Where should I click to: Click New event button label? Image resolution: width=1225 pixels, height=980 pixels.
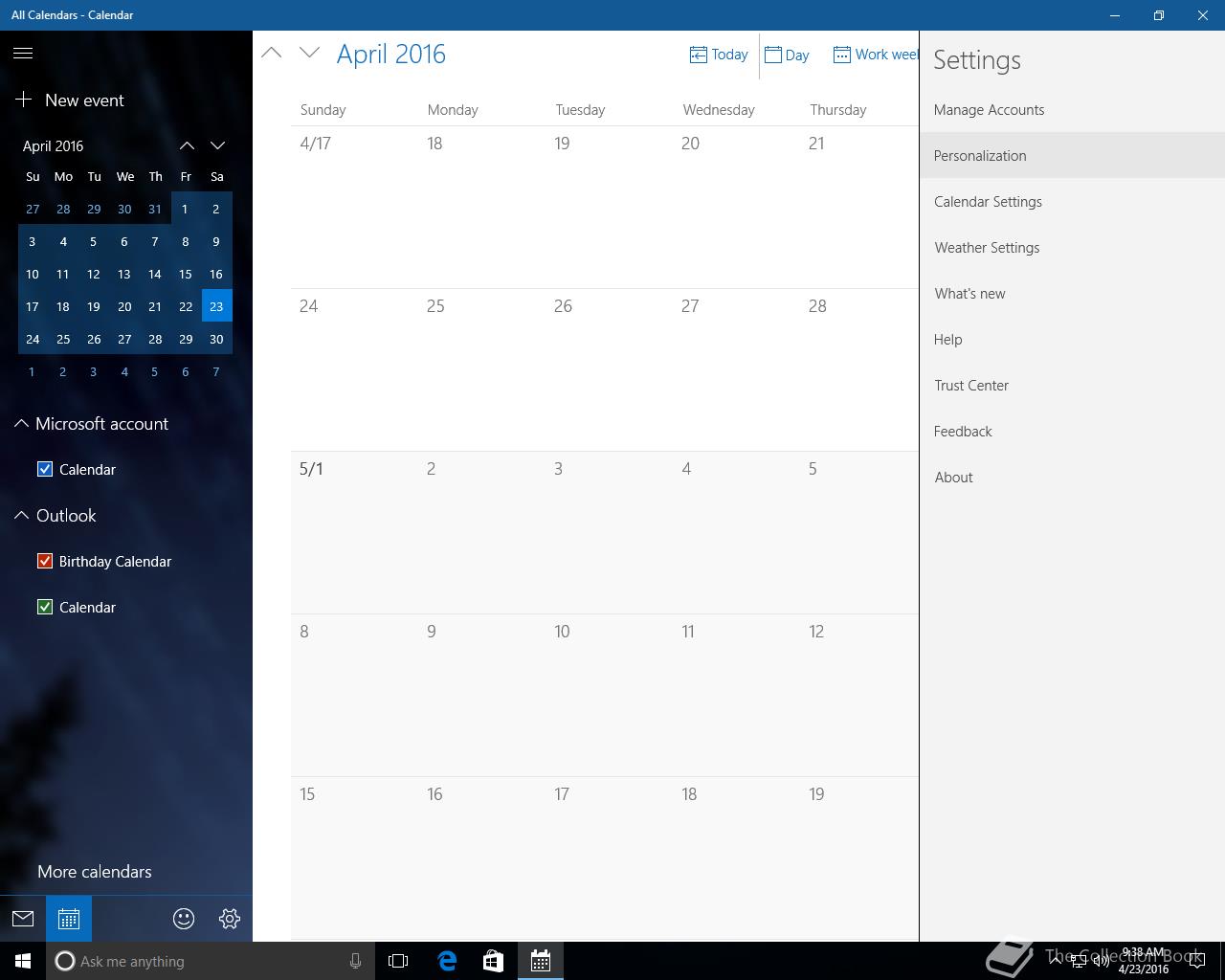(84, 100)
